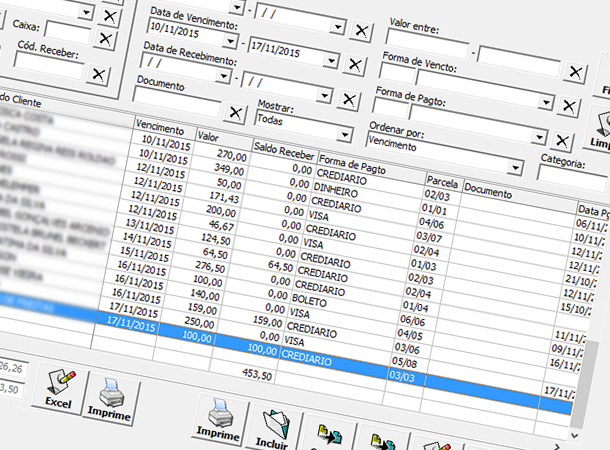Clear the Documento filter with its X button

[x=235, y=113]
